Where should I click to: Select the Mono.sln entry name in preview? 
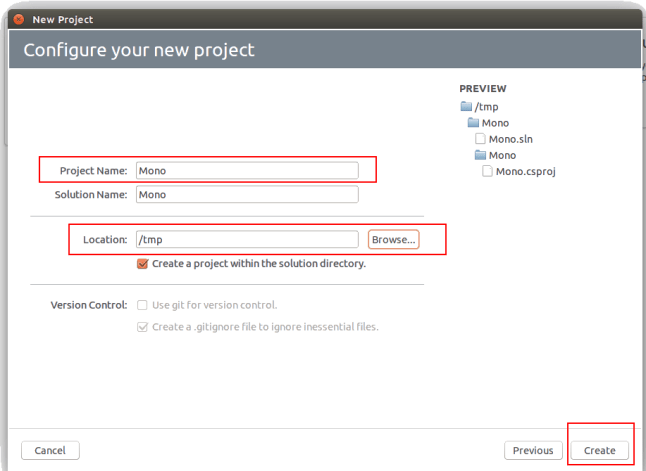point(509,139)
